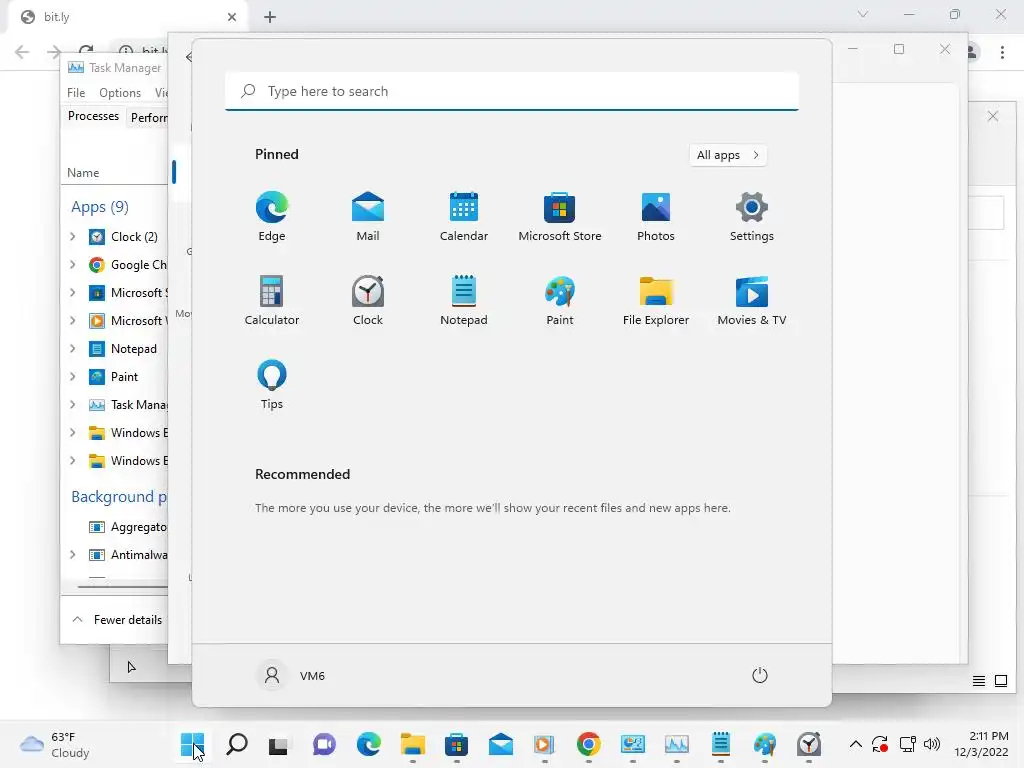1024x768 pixels.
Task: Open Search from the taskbar
Action: [x=236, y=744]
